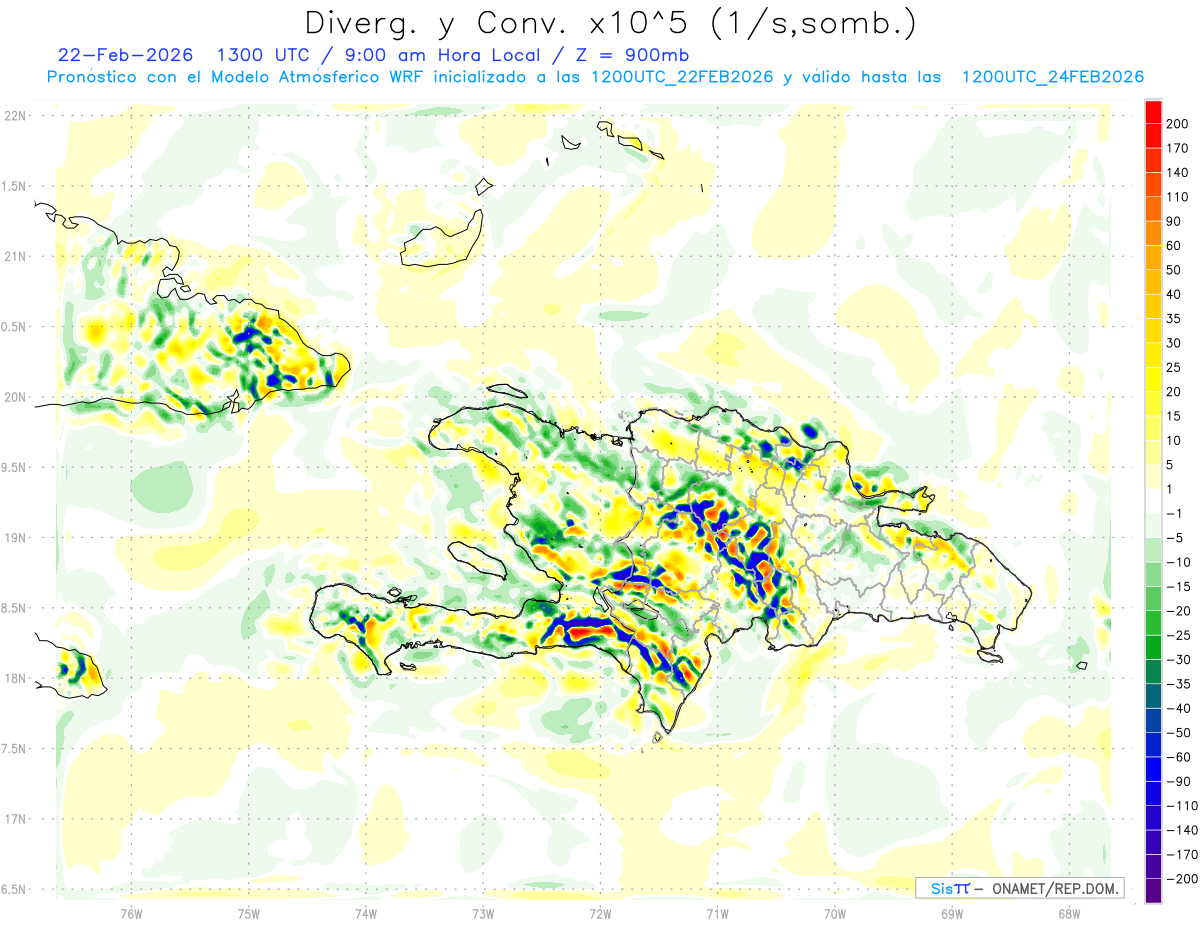This screenshot has height=927, width=1200.
Task: Click the '72W' longitude label
Action: coord(600,912)
